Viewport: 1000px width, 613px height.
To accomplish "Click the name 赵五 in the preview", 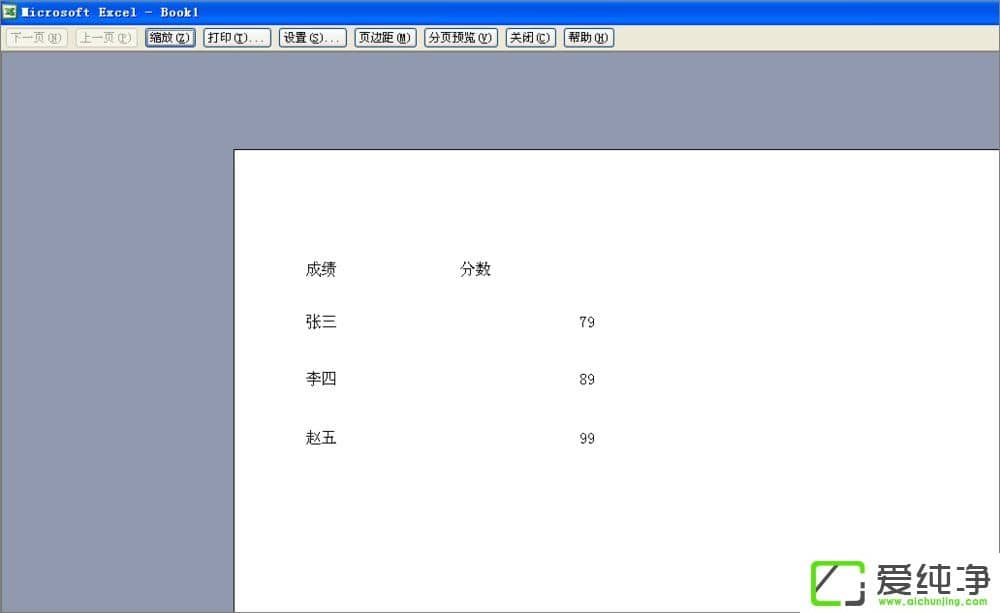I will tap(321, 438).
